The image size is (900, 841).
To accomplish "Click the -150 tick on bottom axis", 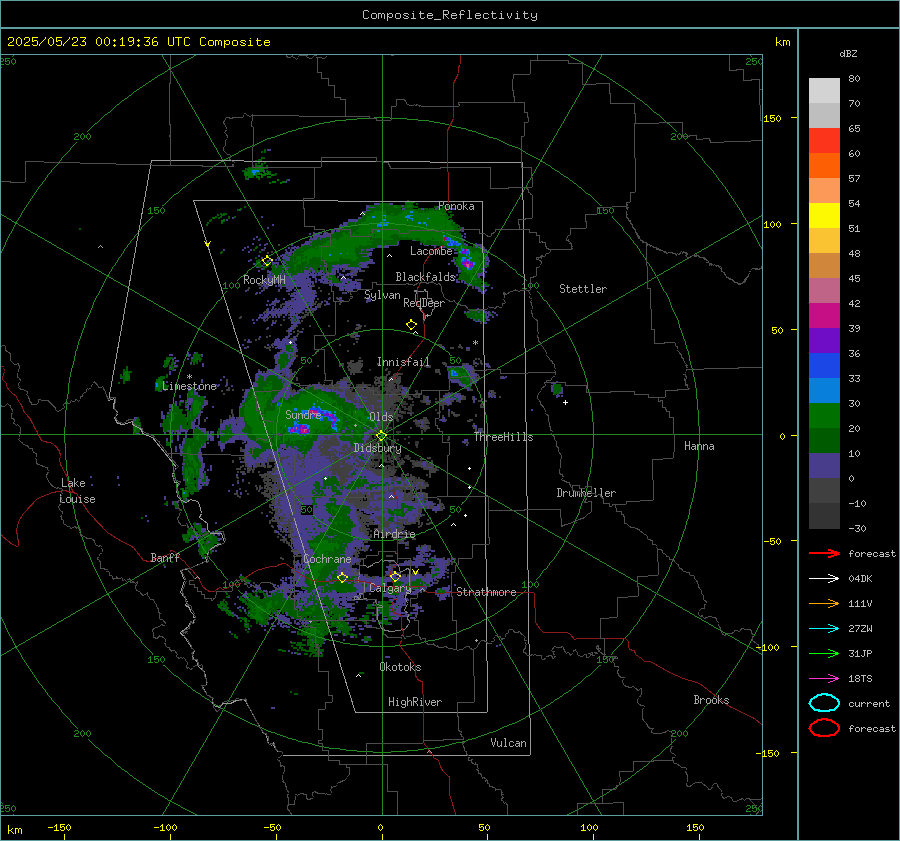I will [x=59, y=827].
